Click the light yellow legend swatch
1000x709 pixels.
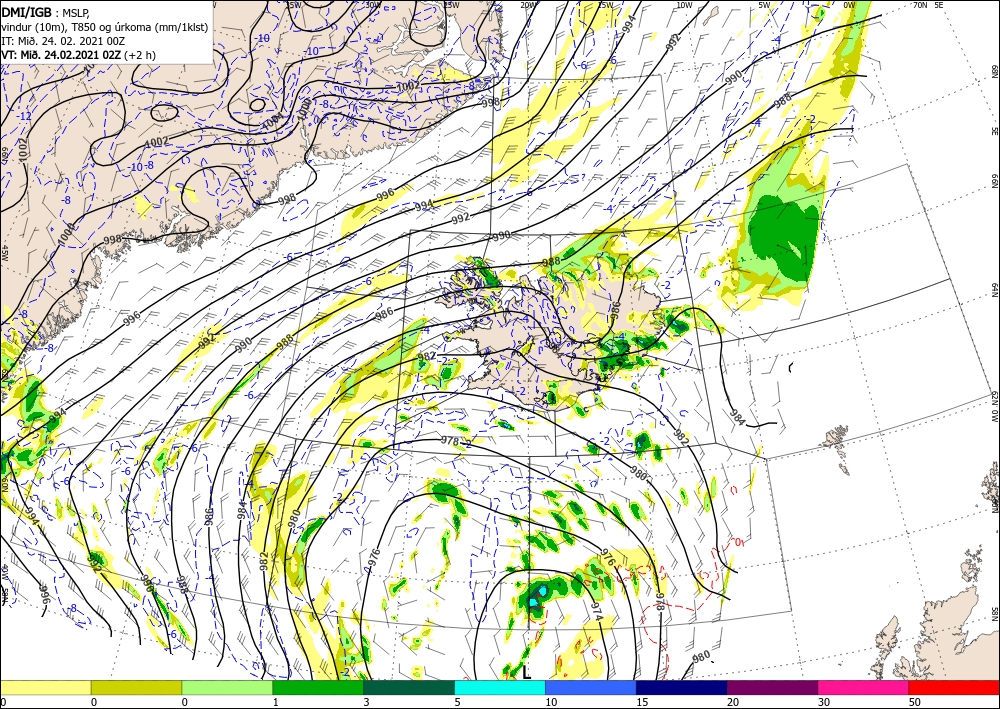click(x=45, y=687)
